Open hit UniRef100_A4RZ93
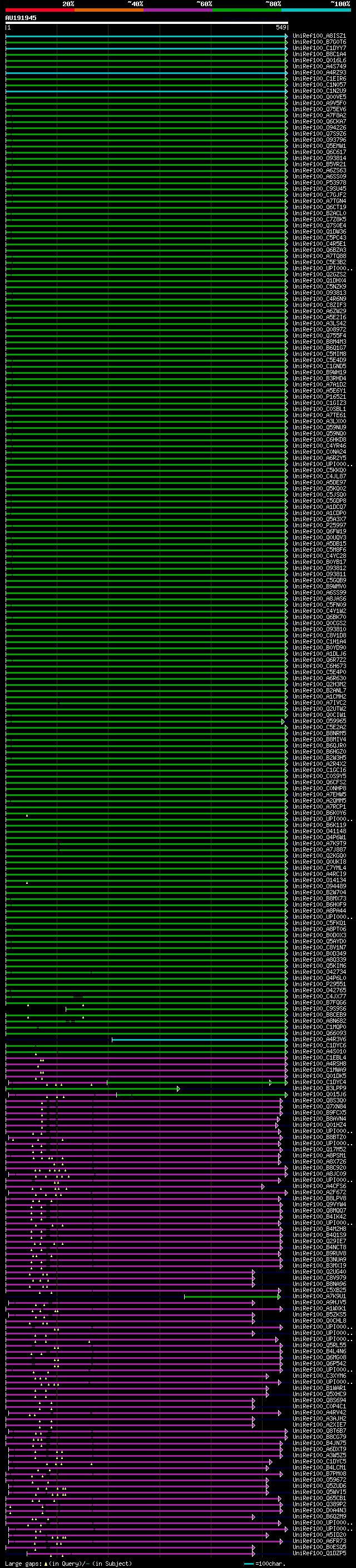This screenshot has width=356, height=1568. pyautogui.click(x=319, y=72)
